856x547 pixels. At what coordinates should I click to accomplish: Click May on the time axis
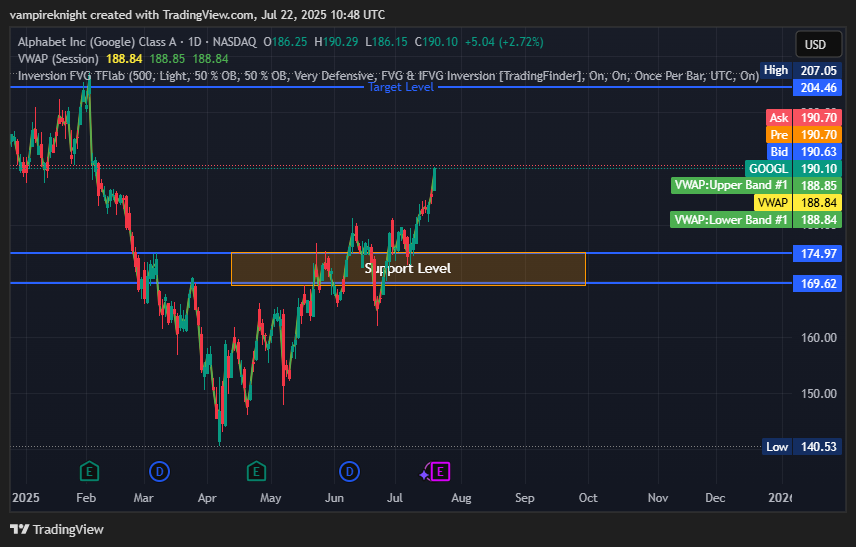click(x=270, y=498)
